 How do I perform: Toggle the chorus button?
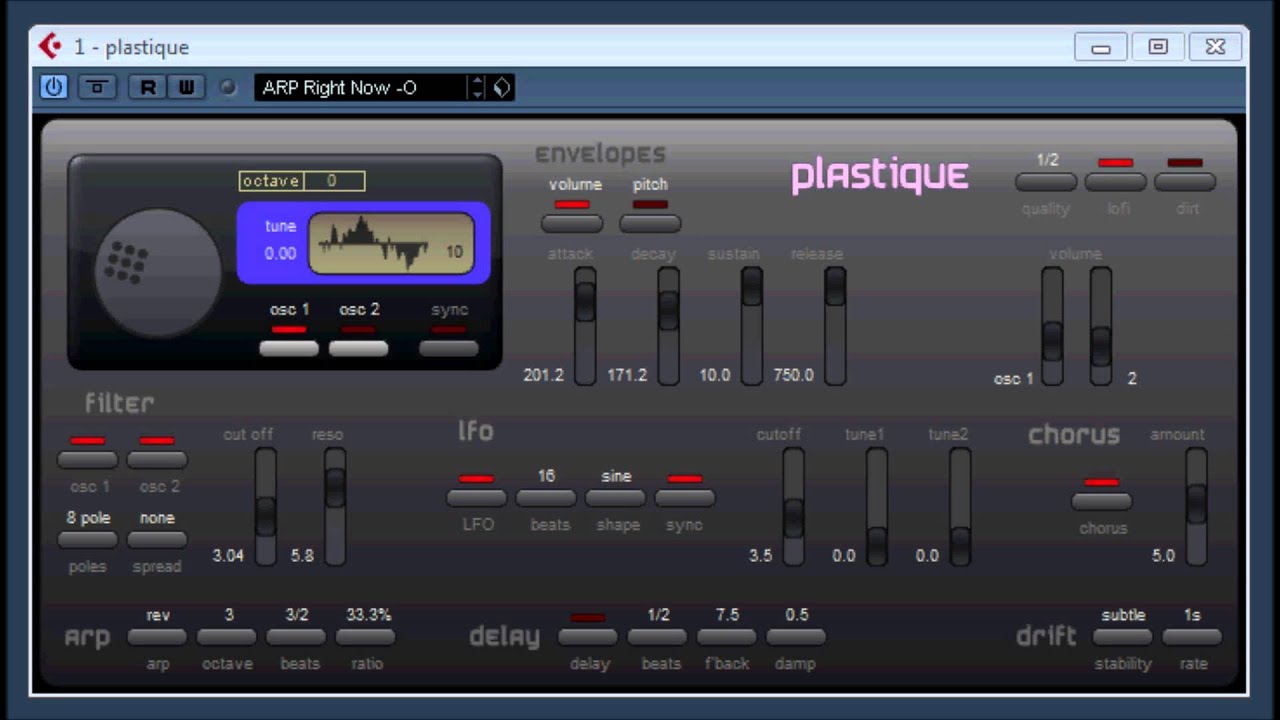[x=1102, y=501]
